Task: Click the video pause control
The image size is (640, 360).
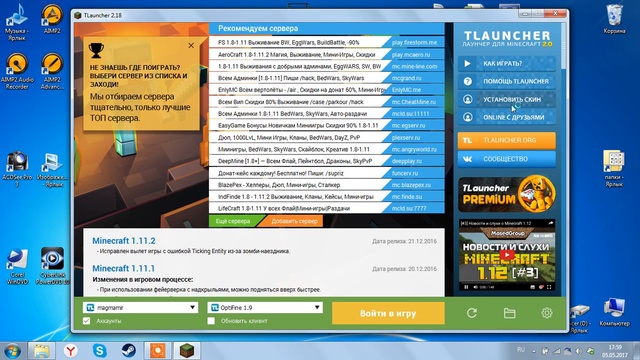Action: 466,287
